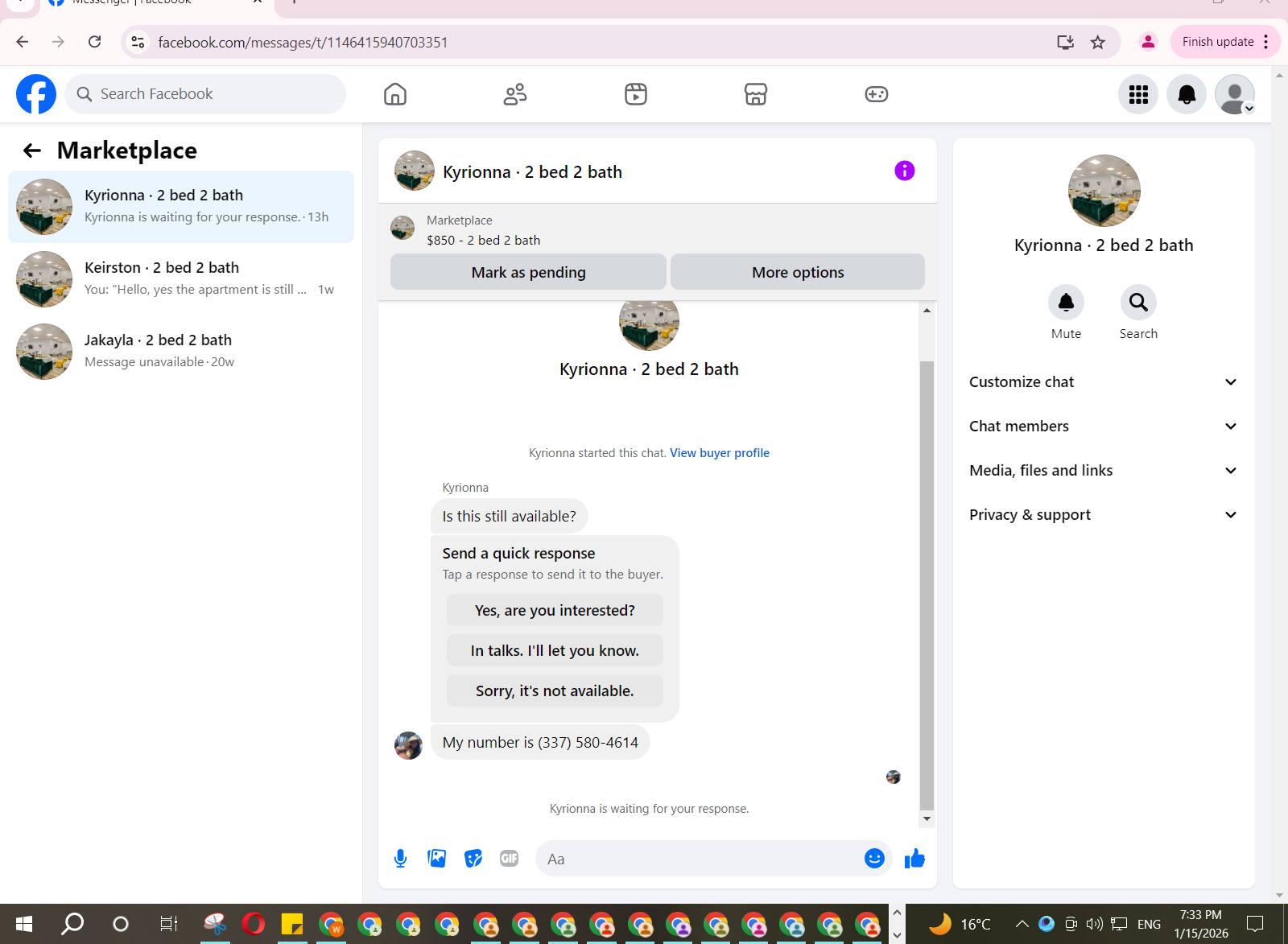Click Mark as pending button
Viewport: 1288px width, 944px height.
coord(528,272)
